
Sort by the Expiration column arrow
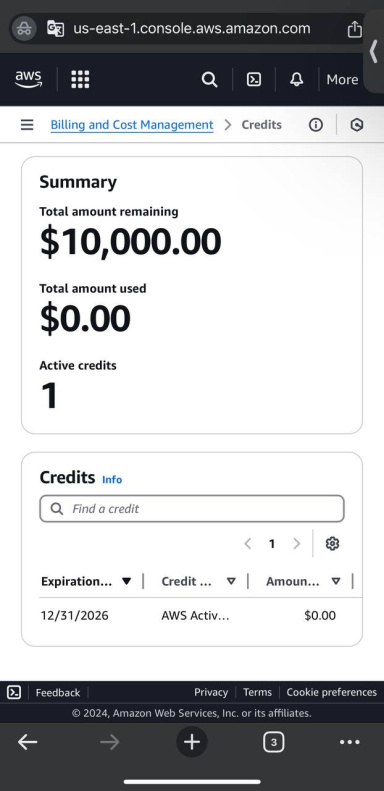click(x=127, y=581)
